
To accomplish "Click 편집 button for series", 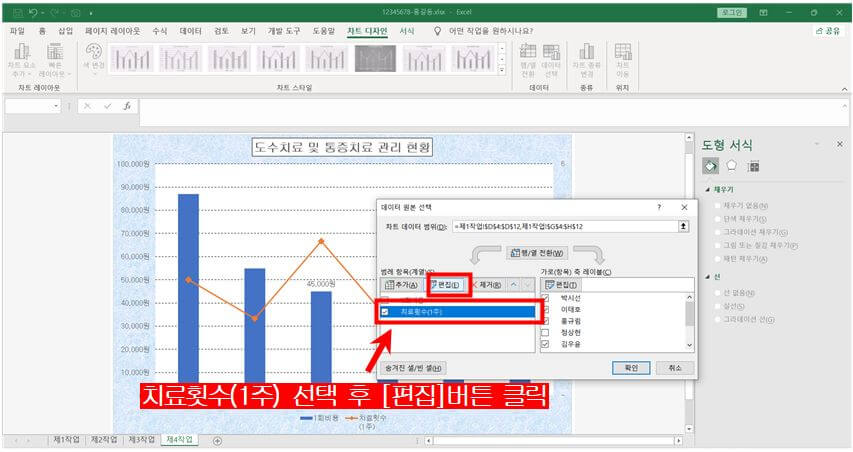I will click(445, 284).
